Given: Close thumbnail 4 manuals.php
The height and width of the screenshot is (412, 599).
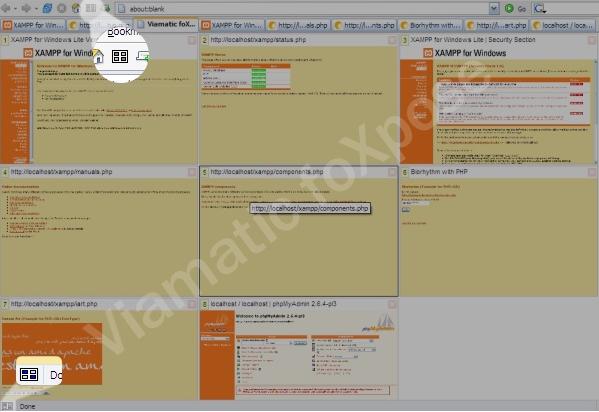Looking at the screenshot, I should pyautogui.click(x=192, y=172).
